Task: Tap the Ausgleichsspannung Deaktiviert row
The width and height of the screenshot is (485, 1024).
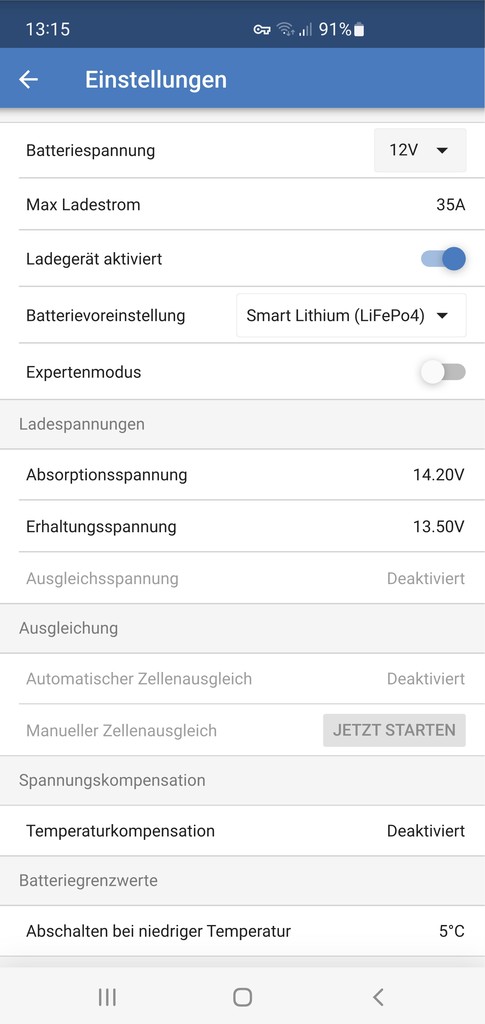Action: pyautogui.click(x=242, y=578)
